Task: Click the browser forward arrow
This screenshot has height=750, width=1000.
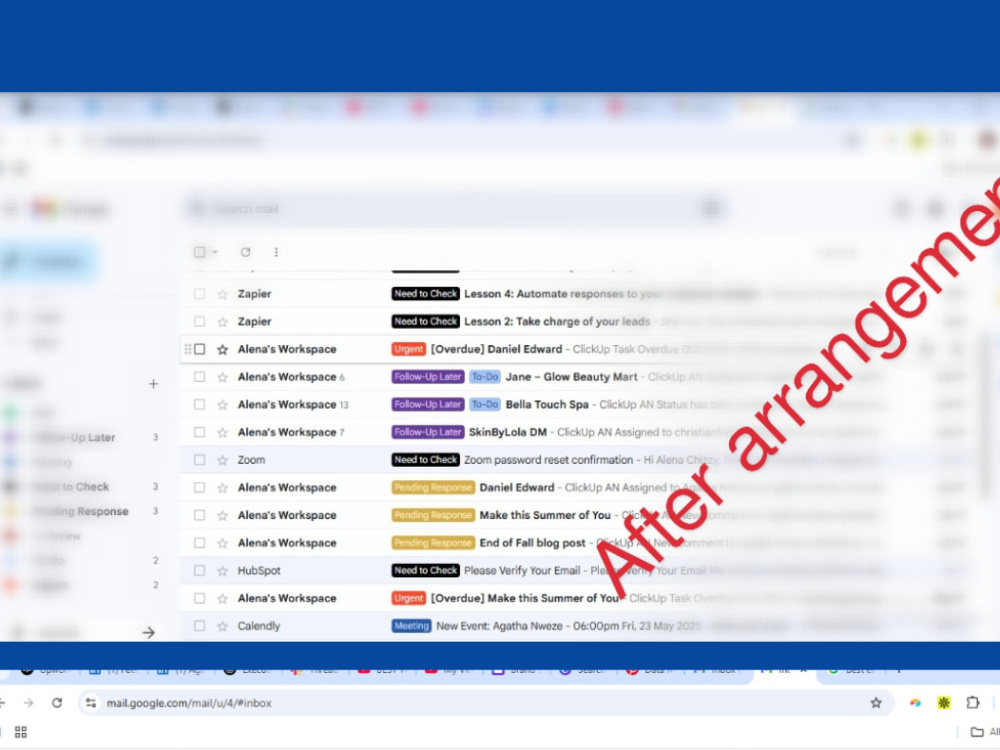Action: [29, 703]
